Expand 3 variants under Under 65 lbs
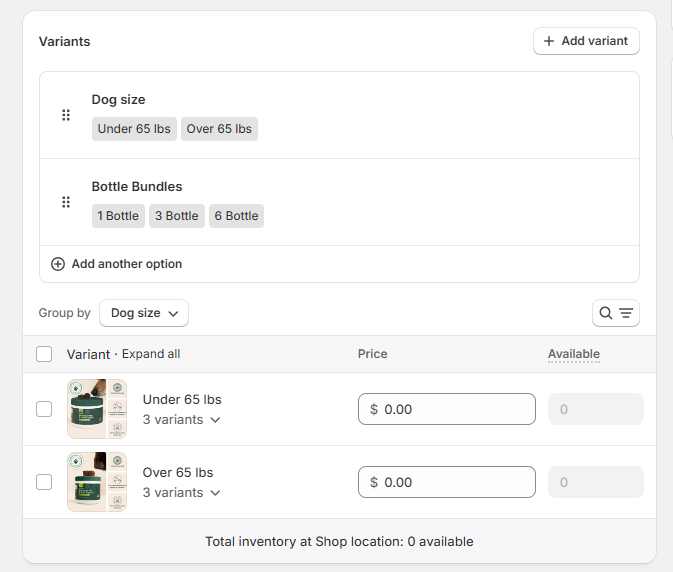The image size is (673, 572). click(x=181, y=420)
